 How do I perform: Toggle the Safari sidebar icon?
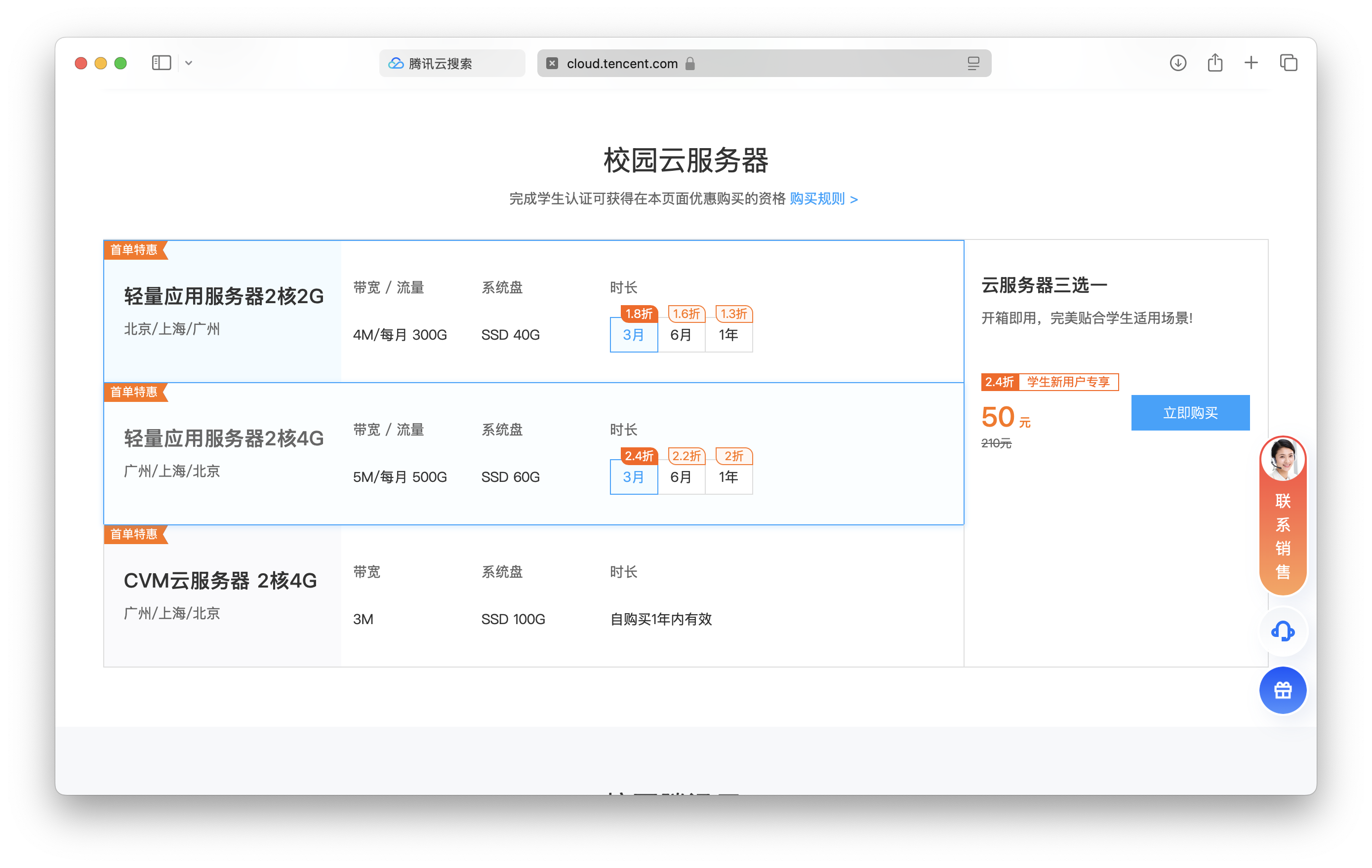pos(161,63)
